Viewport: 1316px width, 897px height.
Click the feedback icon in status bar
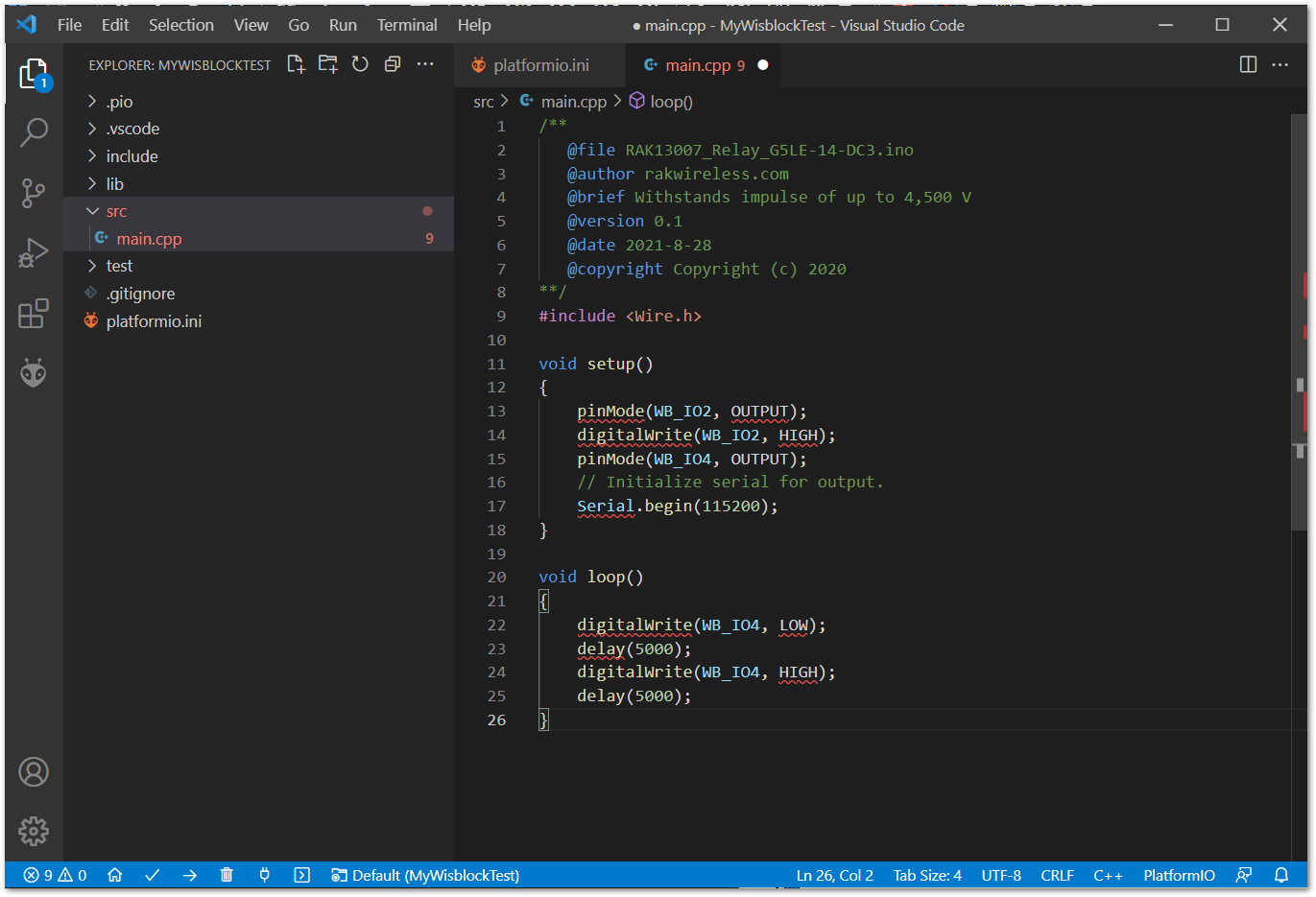click(1244, 875)
